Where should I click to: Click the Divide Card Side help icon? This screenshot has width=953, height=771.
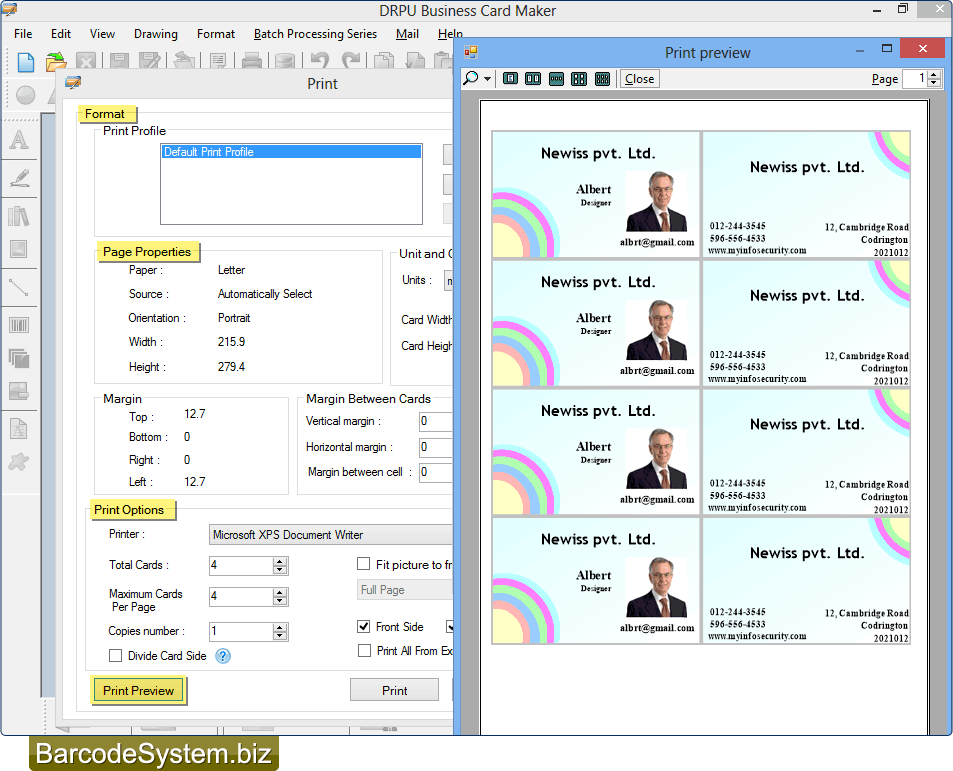223,656
